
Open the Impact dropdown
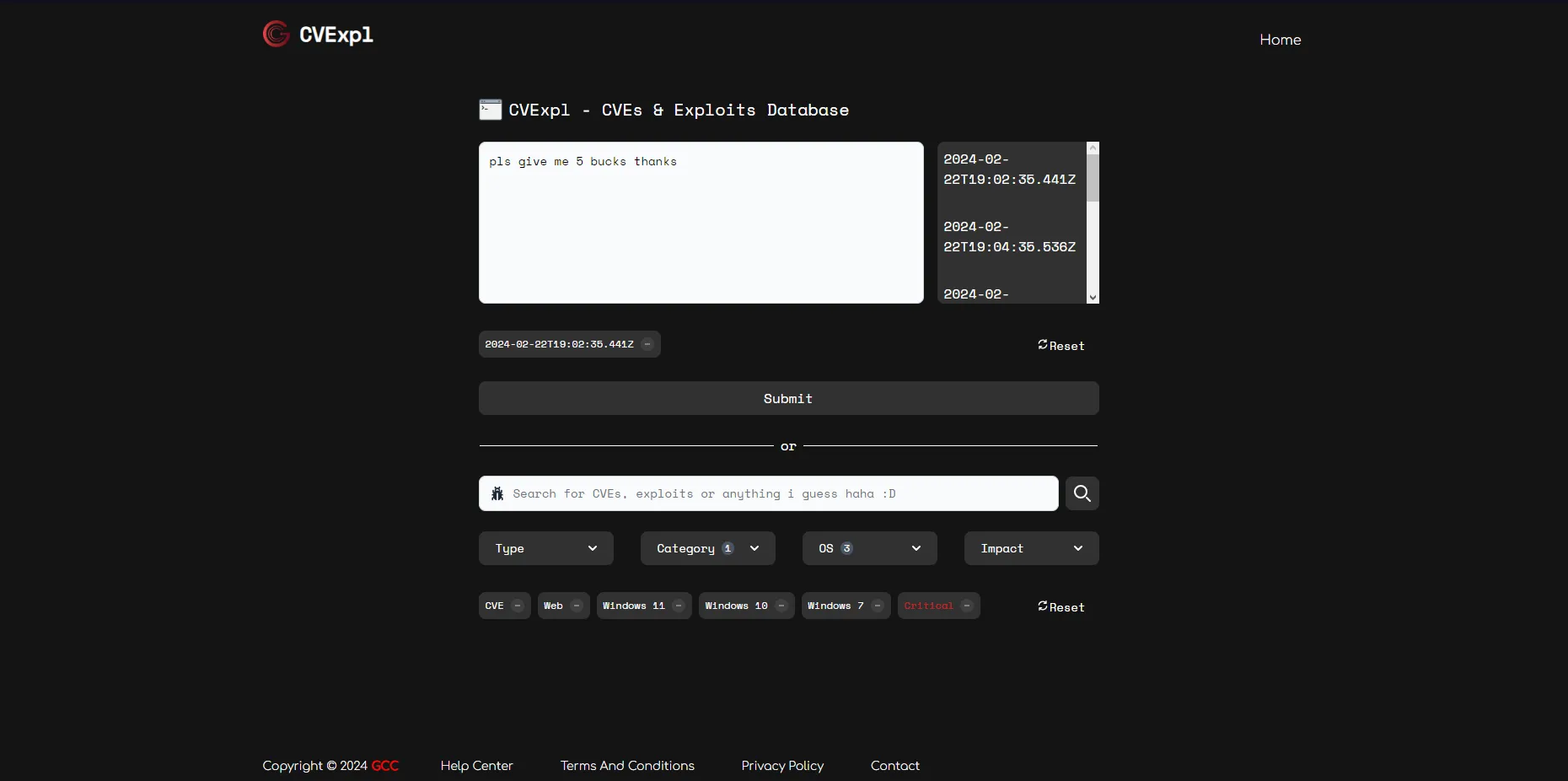pos(1032,548)
